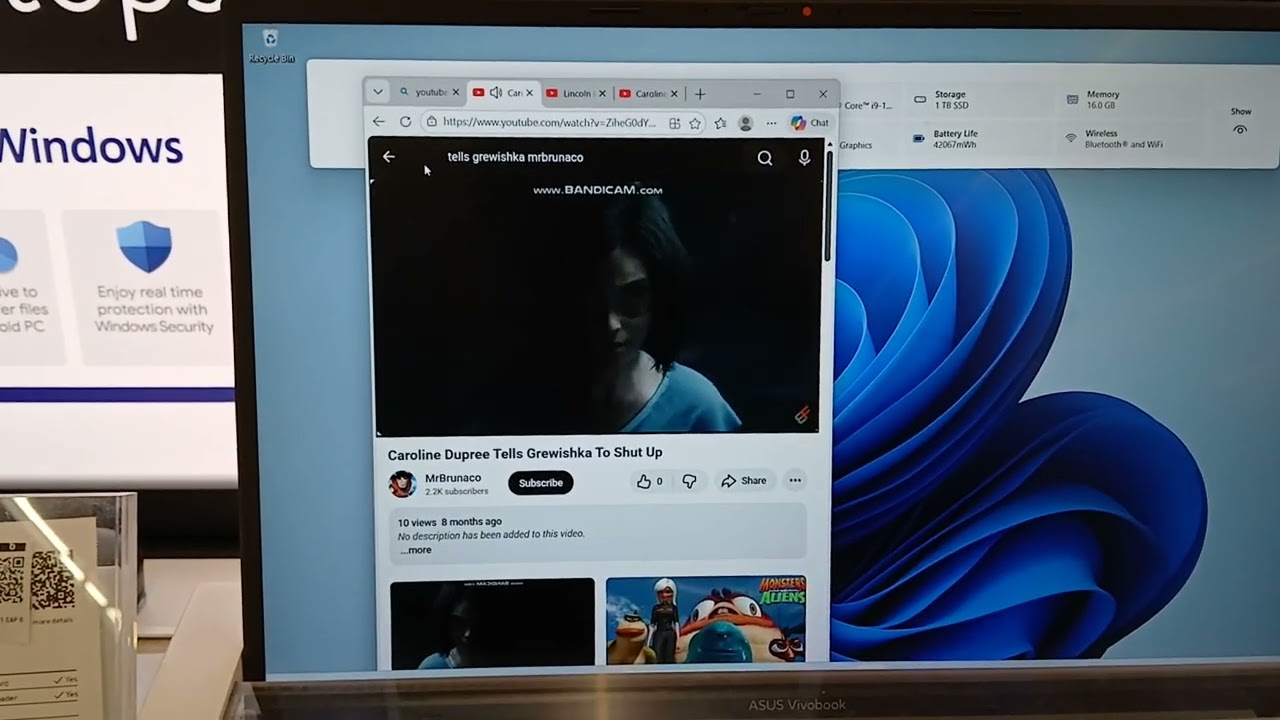This screenshot has height=720, width=1280.
Task: Open the Favorites list icon
Action: pos(720,123)
